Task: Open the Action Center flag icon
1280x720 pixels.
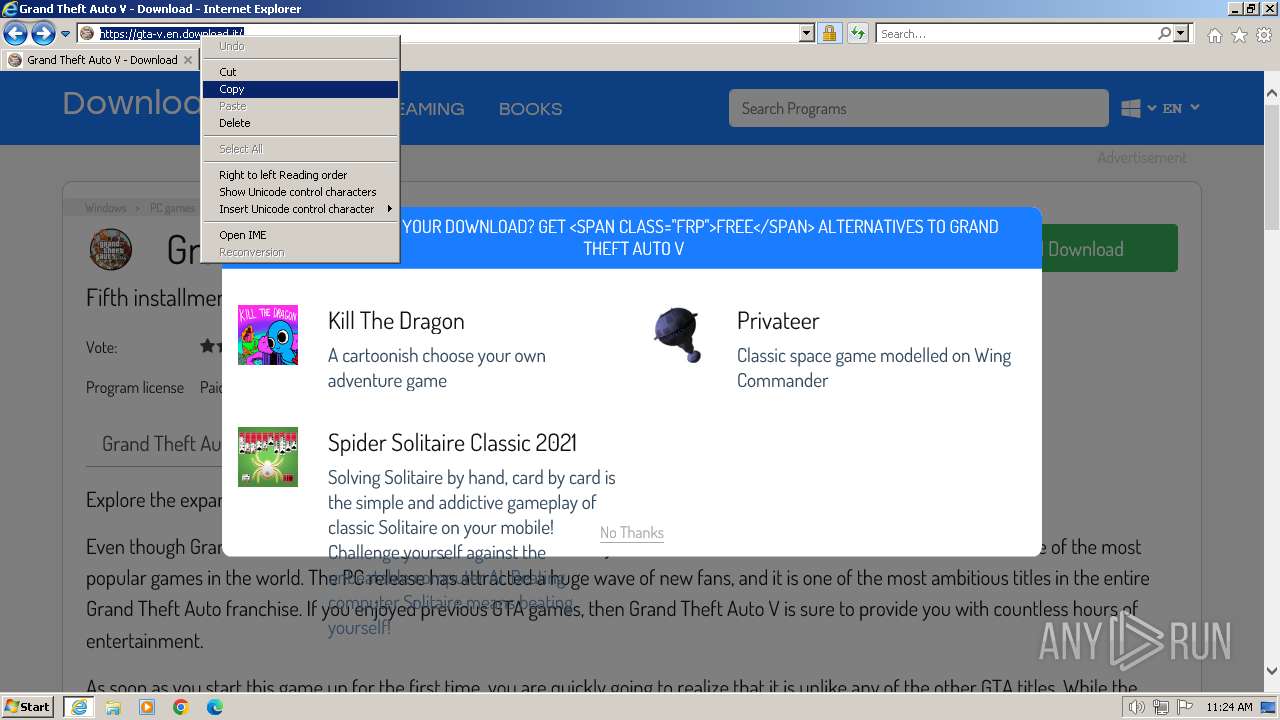Action: coord(1183,707)
